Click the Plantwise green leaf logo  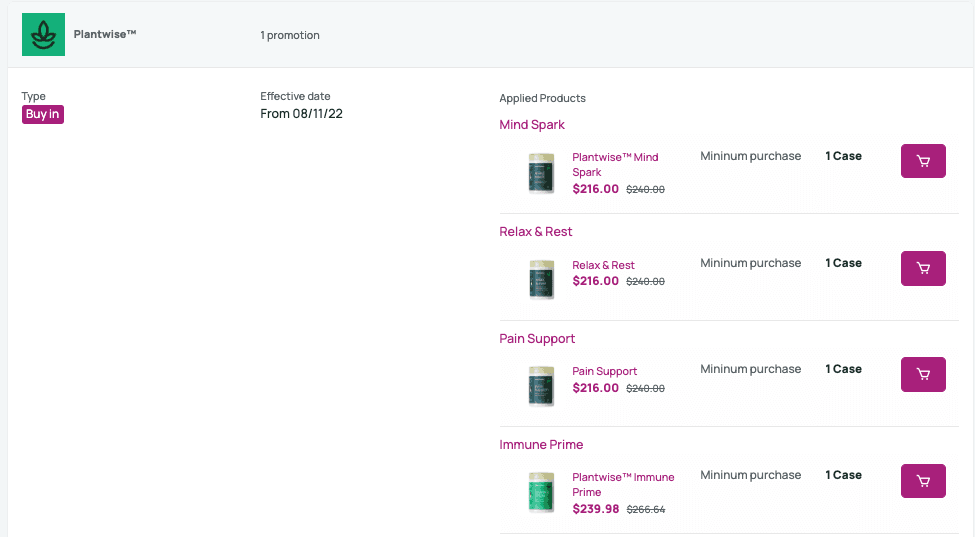pyautogui.click(x=44, y=35)
